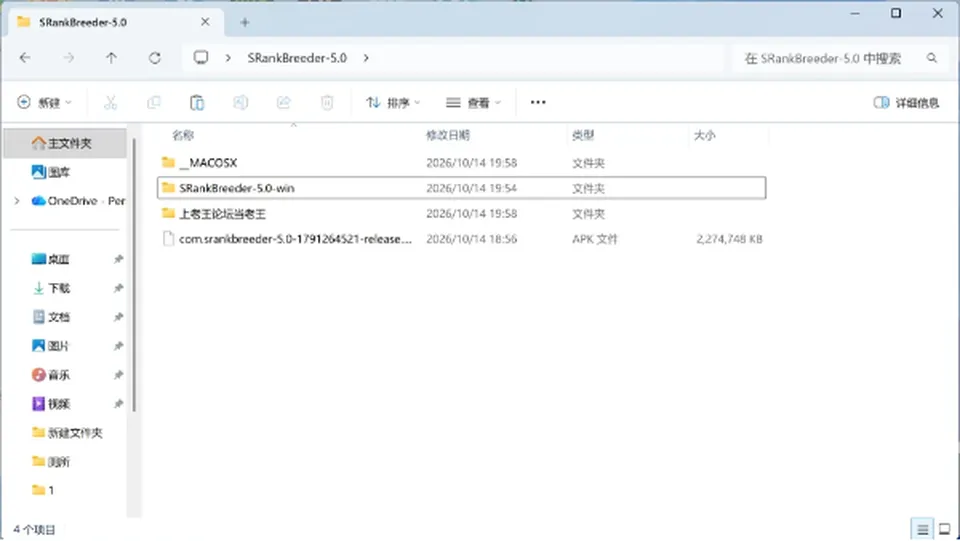Expand chevron before SRankBreeder-5.0 in address bar
This screenshot has width=960, height=541.
(x=228, y=58)
